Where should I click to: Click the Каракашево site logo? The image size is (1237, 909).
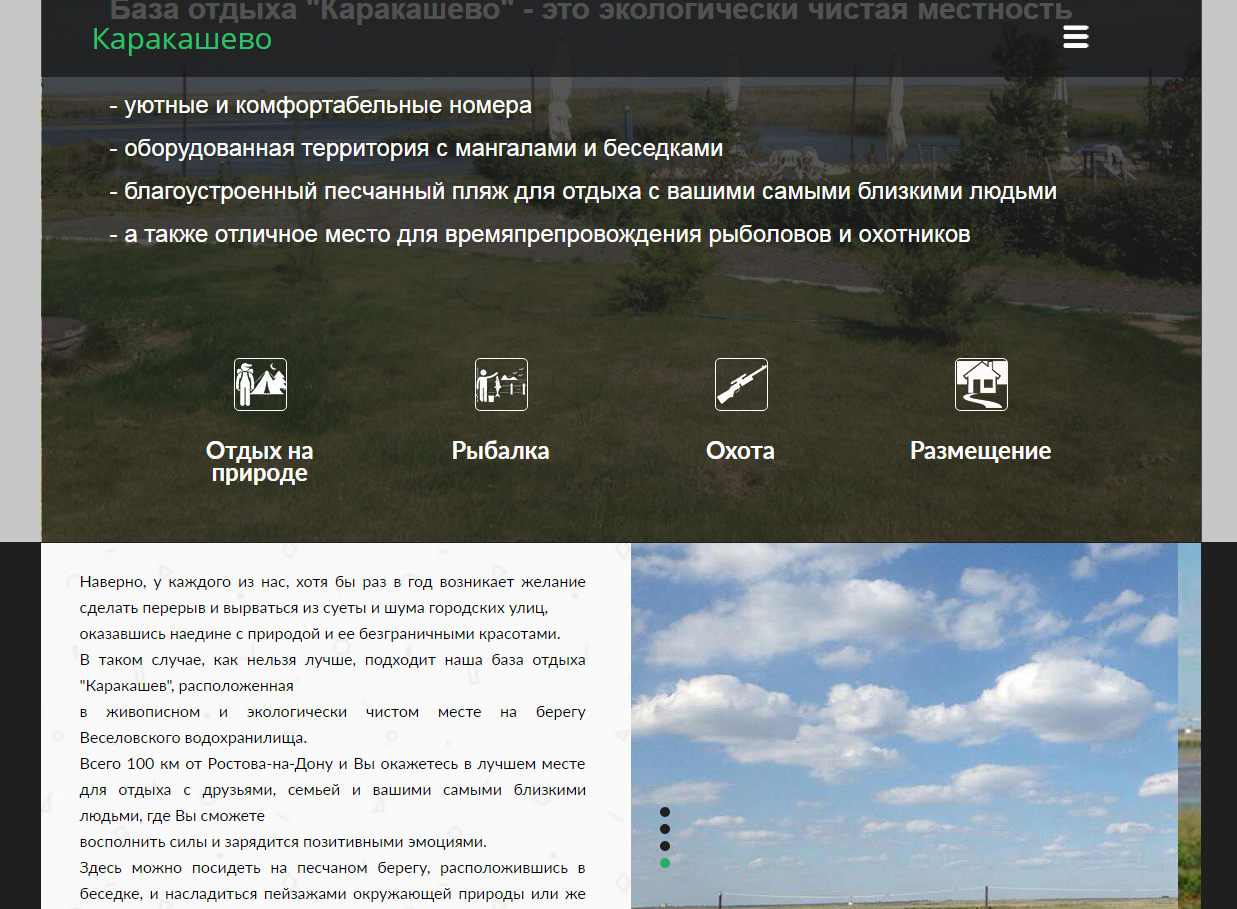click(182, 39)
